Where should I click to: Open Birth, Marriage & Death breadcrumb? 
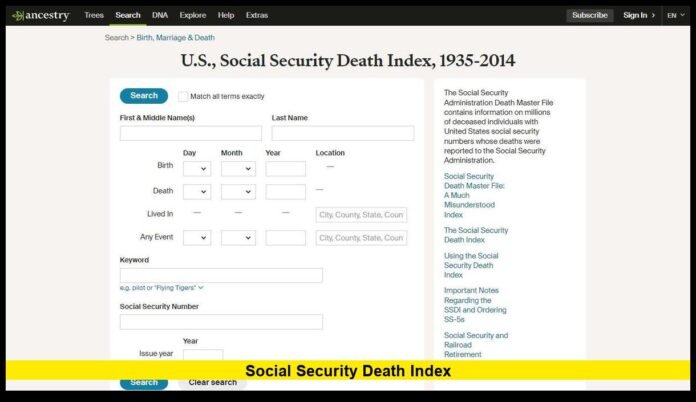175,38
